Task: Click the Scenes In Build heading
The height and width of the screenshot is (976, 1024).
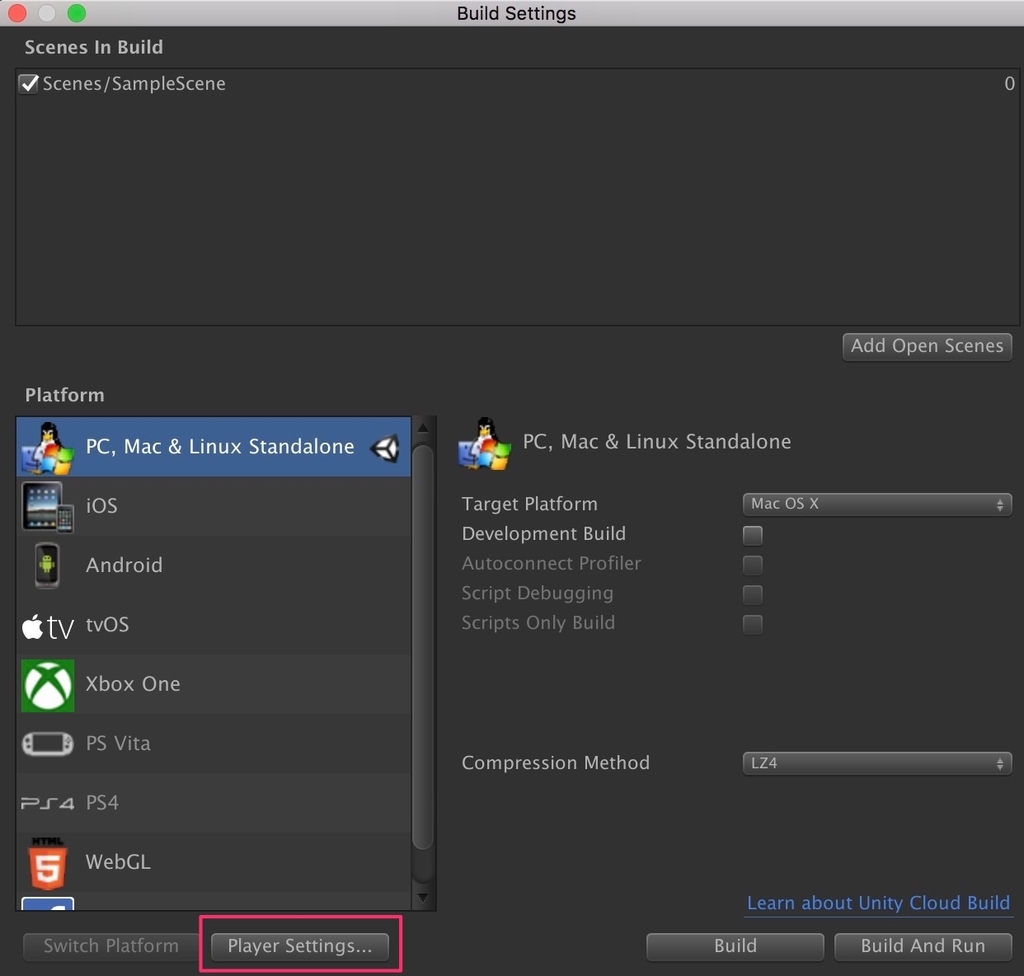Action: [94, 47]
